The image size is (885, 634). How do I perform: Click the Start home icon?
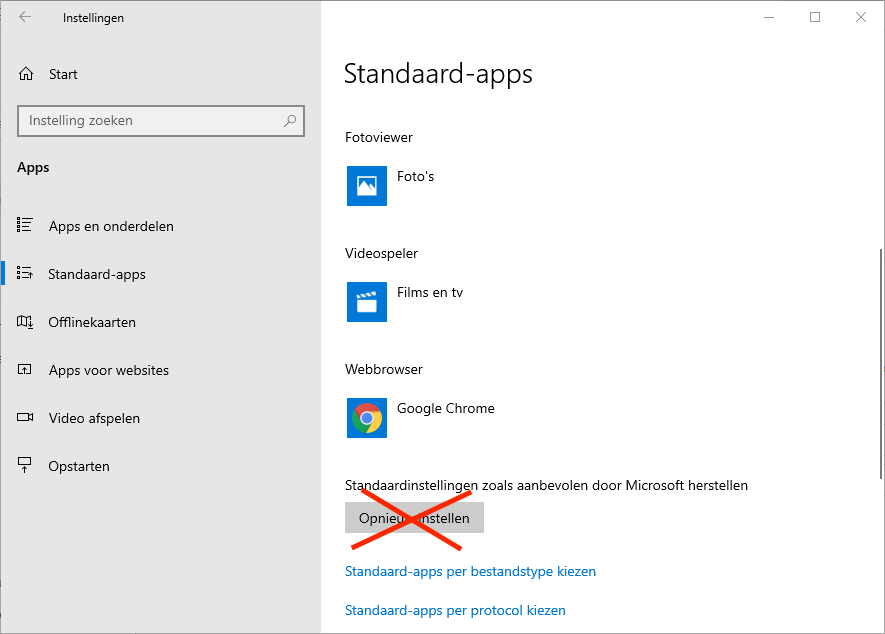coord(26,74)
